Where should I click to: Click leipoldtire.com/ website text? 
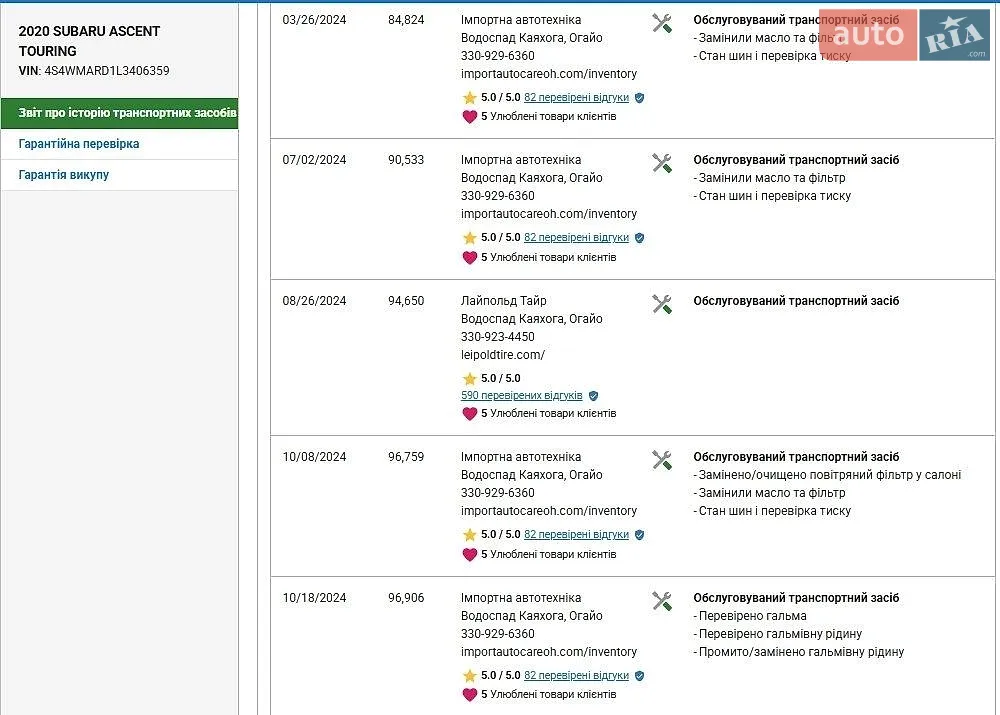click(503, 355)
